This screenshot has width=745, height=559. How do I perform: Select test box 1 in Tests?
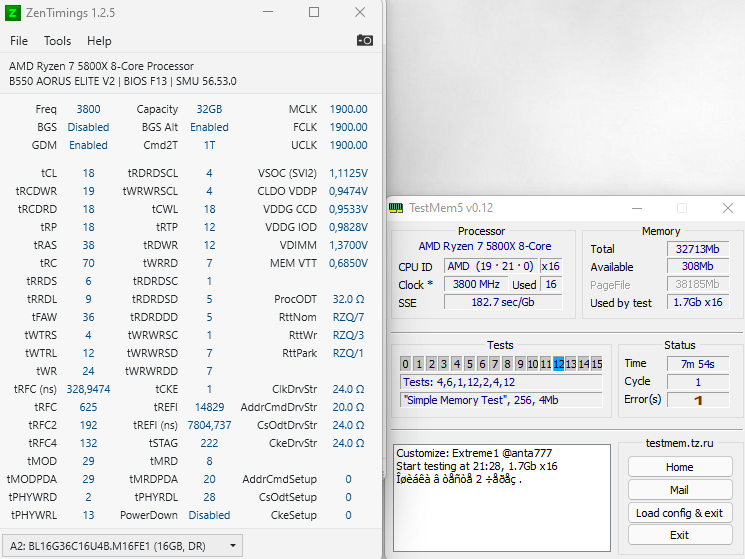tap(419, 364)
